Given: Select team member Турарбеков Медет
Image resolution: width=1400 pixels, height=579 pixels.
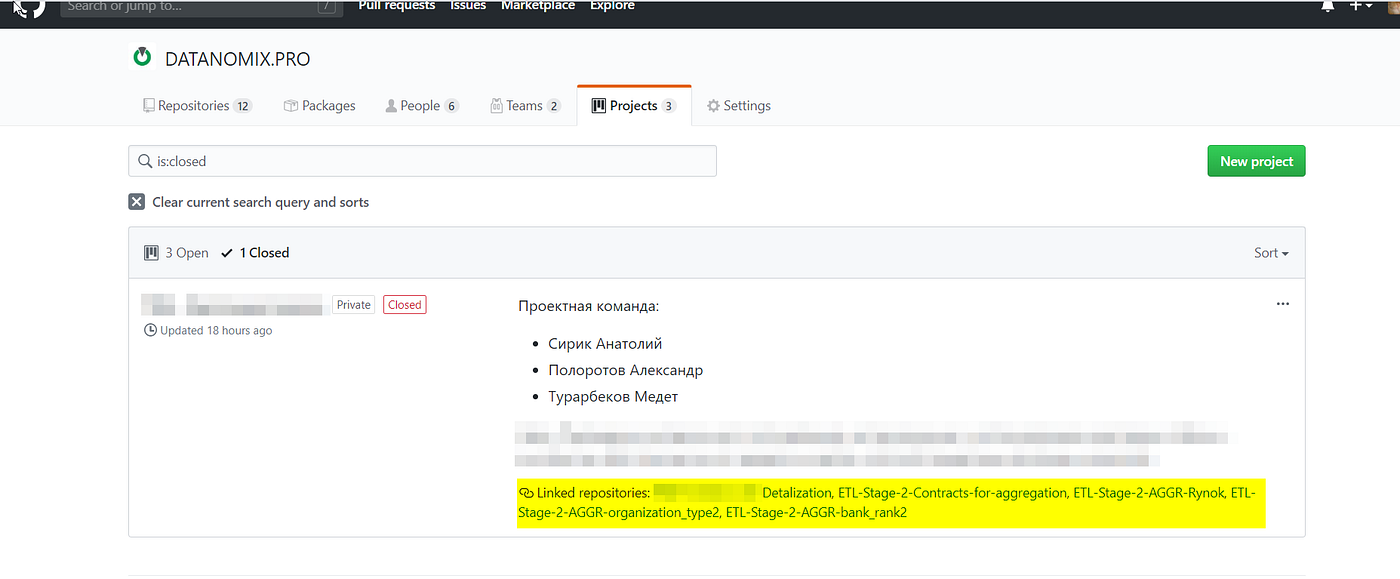Looking at the screenshot, I should click(x=613, y=397).
